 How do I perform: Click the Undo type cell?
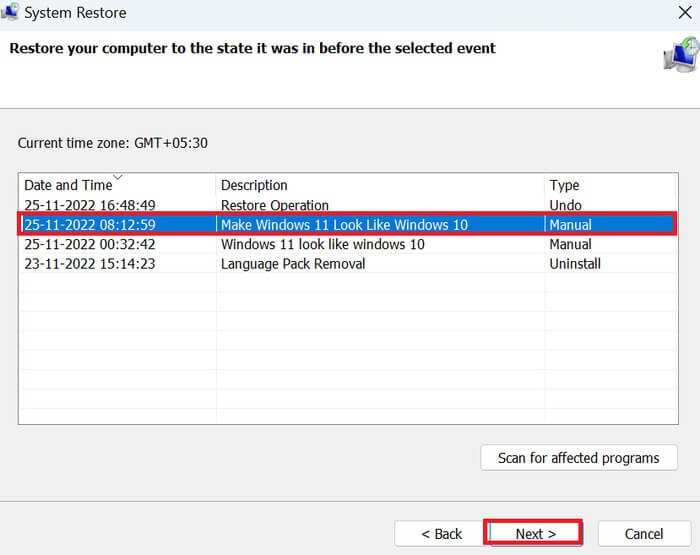point(565,205)
